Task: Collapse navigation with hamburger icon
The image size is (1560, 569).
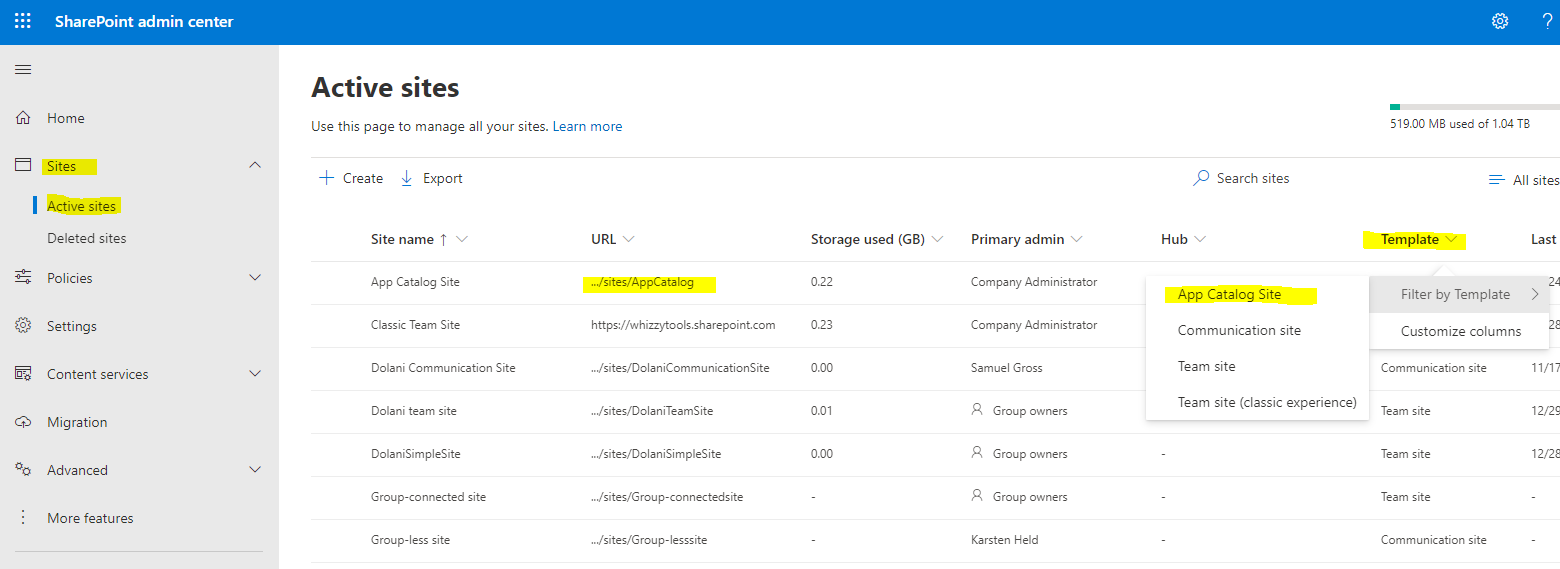Action: click(x=23, y=69)
